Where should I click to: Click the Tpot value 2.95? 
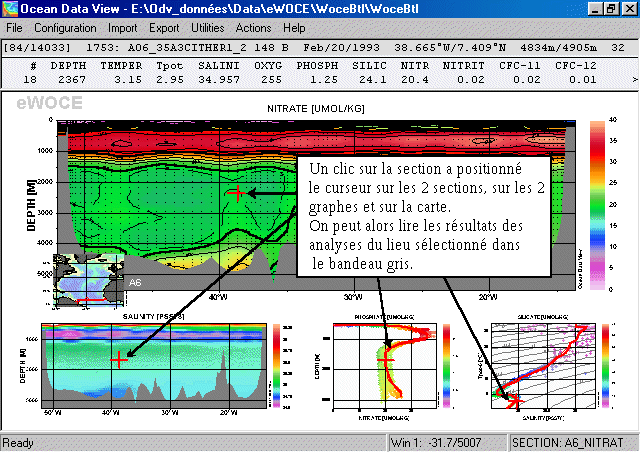(x=170, y=80)
